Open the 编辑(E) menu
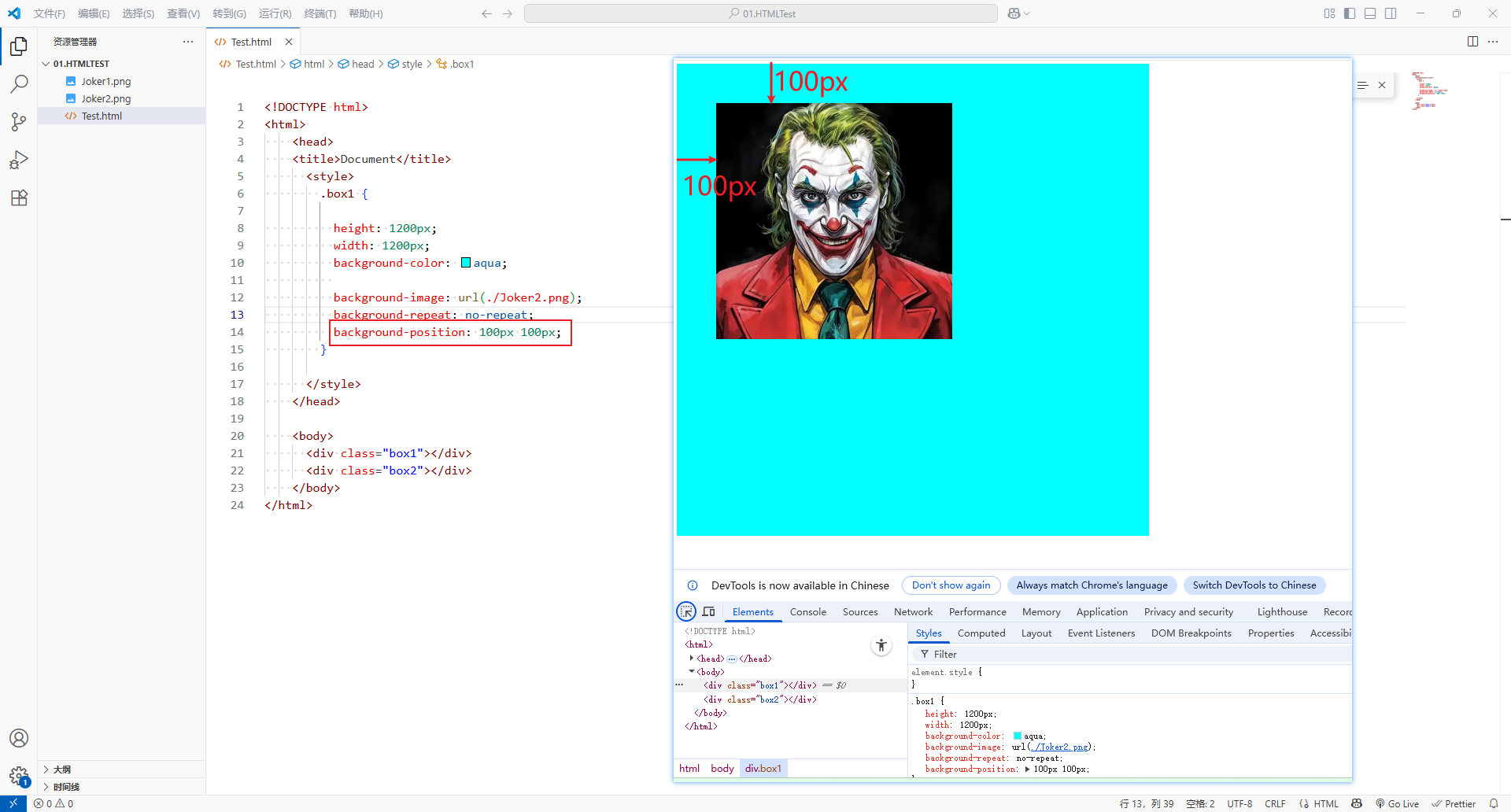 [94, 13]
